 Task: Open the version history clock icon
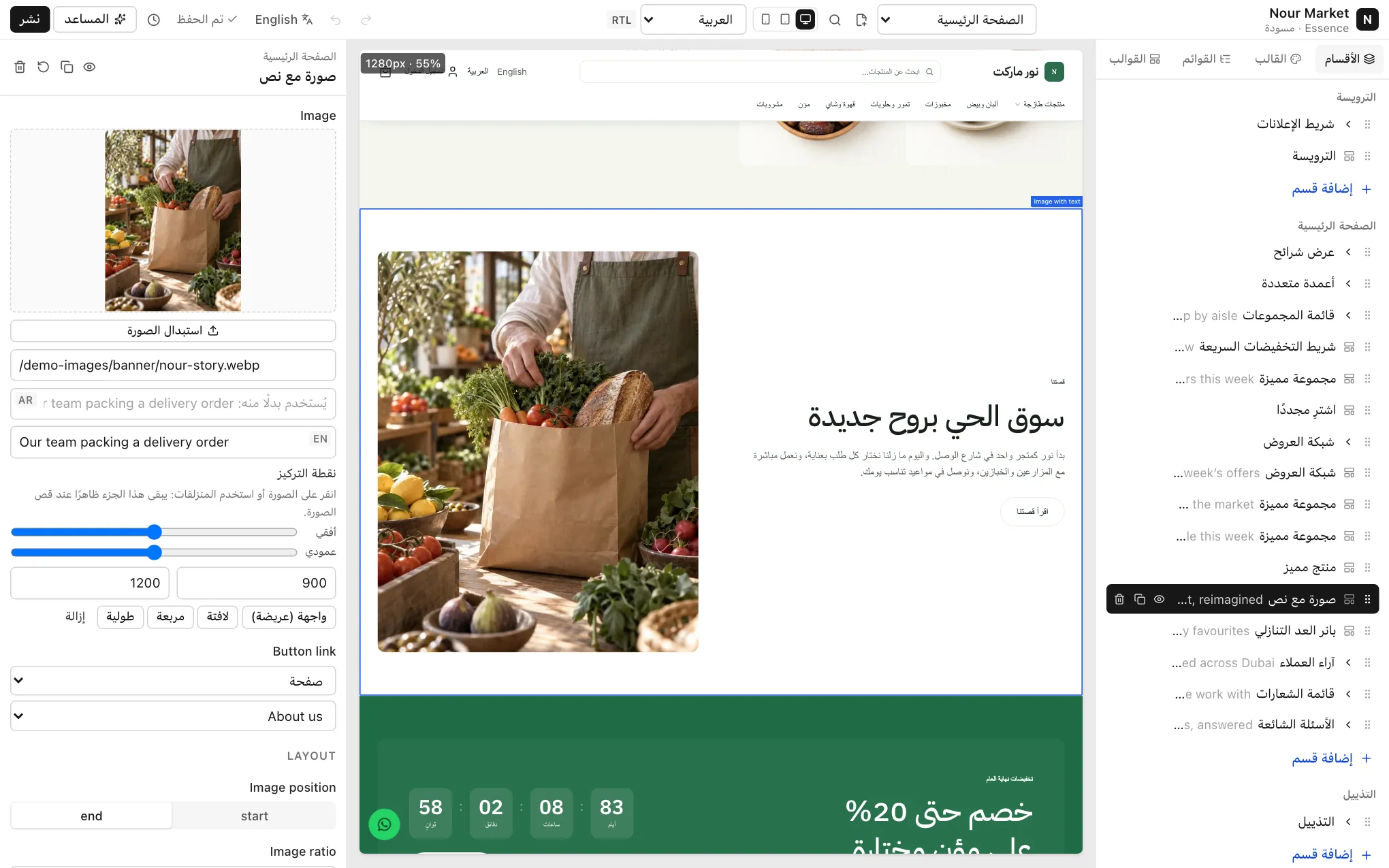tap(154, 20)
